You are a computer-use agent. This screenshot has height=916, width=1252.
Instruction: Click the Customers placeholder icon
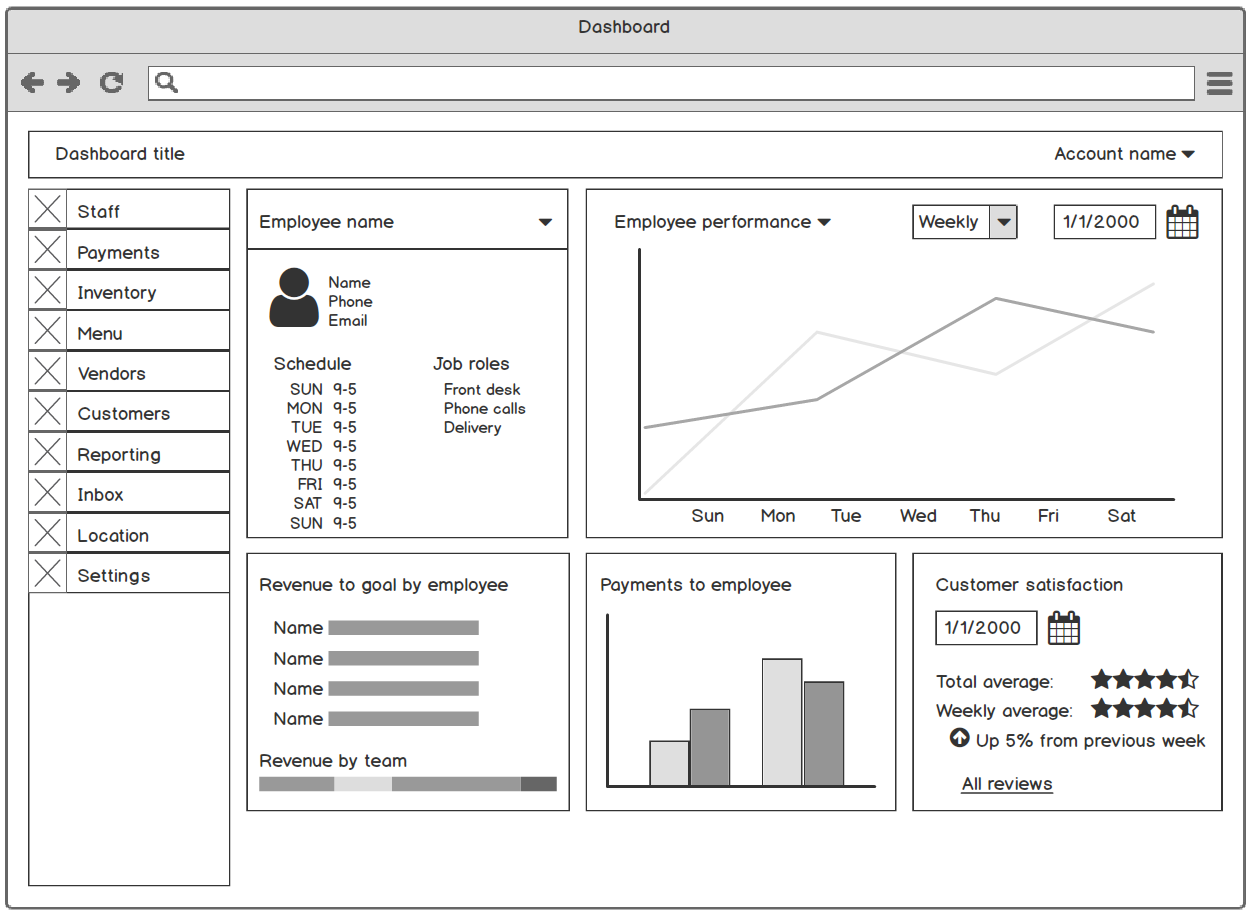tap(48, 412)
